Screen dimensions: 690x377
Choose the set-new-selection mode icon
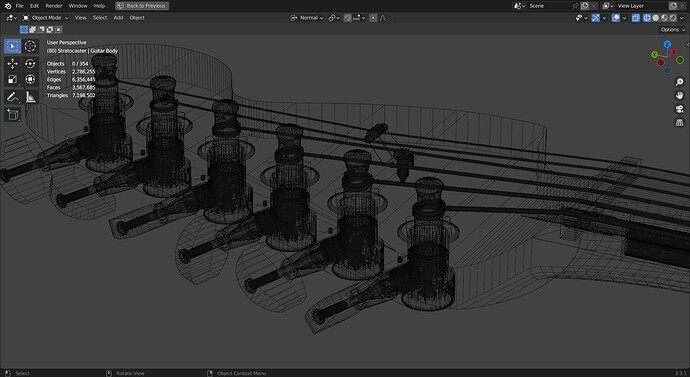[x=24, y=29]
